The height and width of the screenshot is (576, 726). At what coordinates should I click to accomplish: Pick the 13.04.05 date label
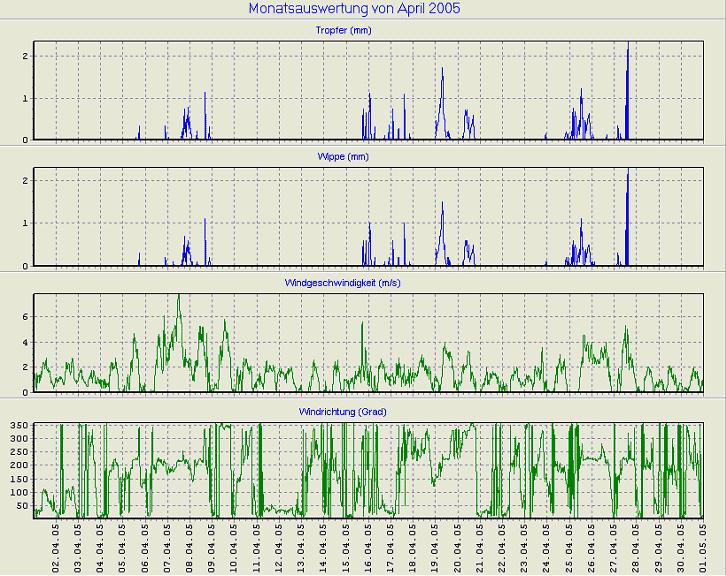tap(303, 546)
